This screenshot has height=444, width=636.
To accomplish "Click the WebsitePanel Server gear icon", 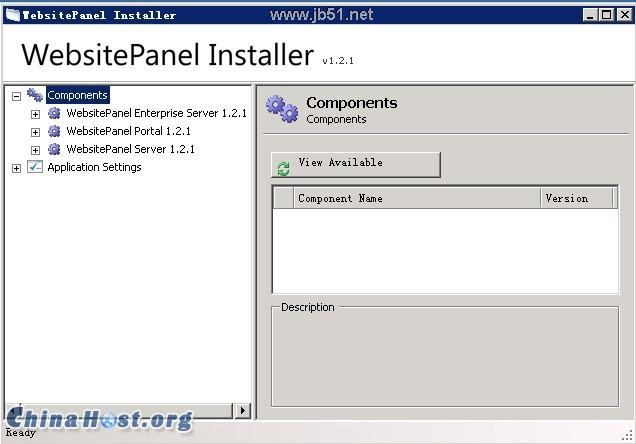I will coord(54,150).
